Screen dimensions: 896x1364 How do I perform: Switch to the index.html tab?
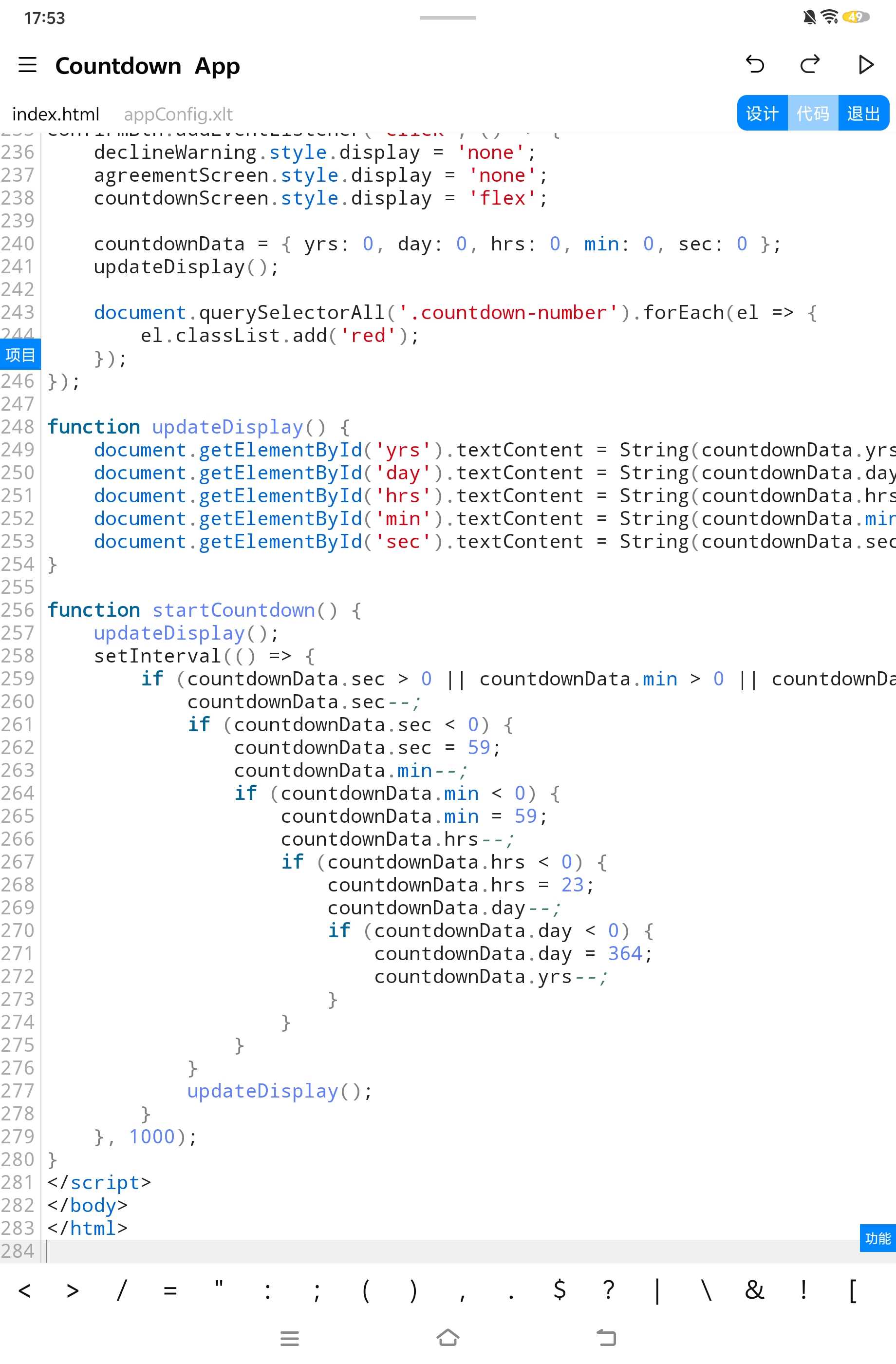pyautogui.click(x=56, y=114)
